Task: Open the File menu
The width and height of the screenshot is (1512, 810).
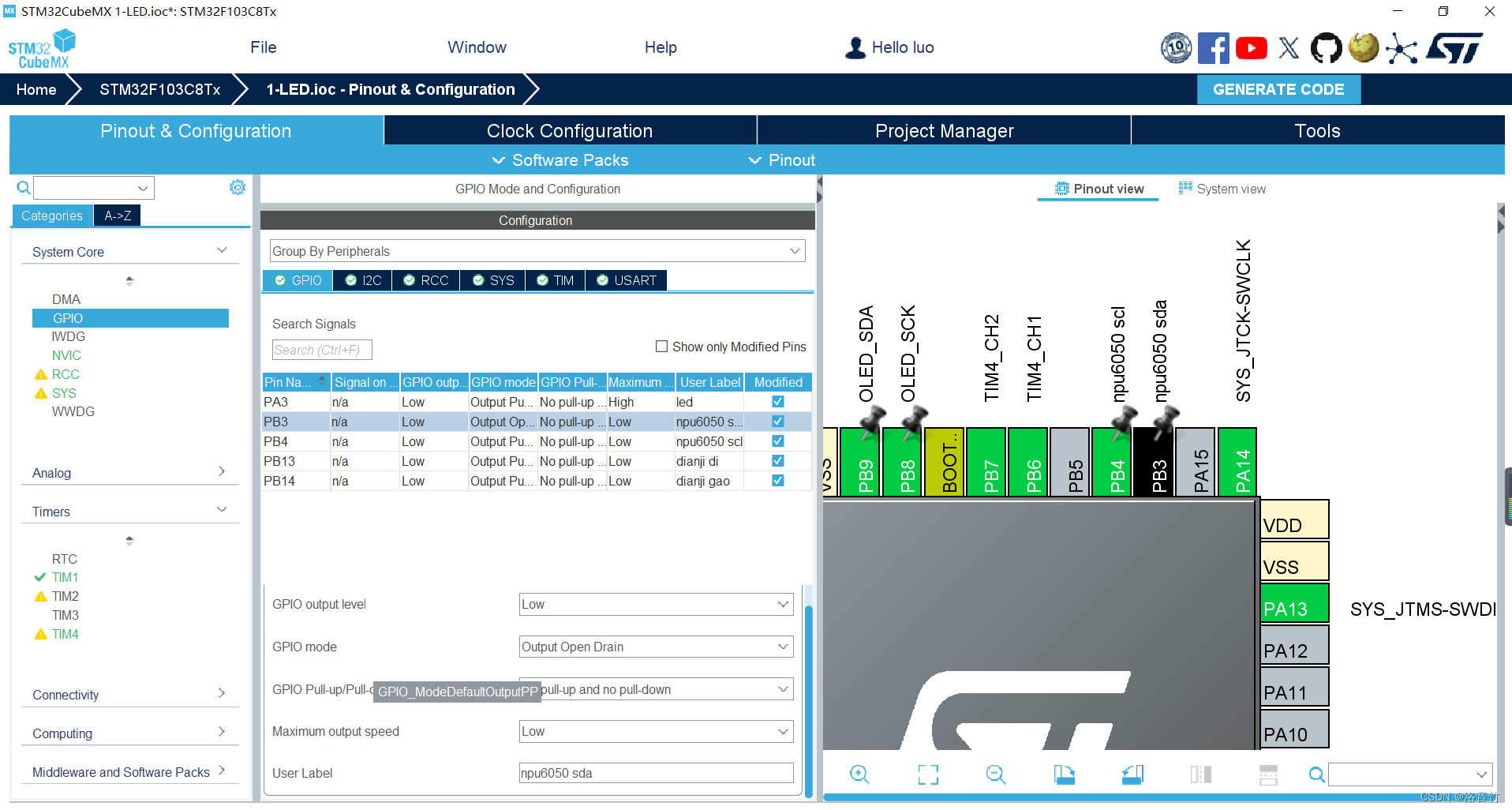Action: click(264, 47)
